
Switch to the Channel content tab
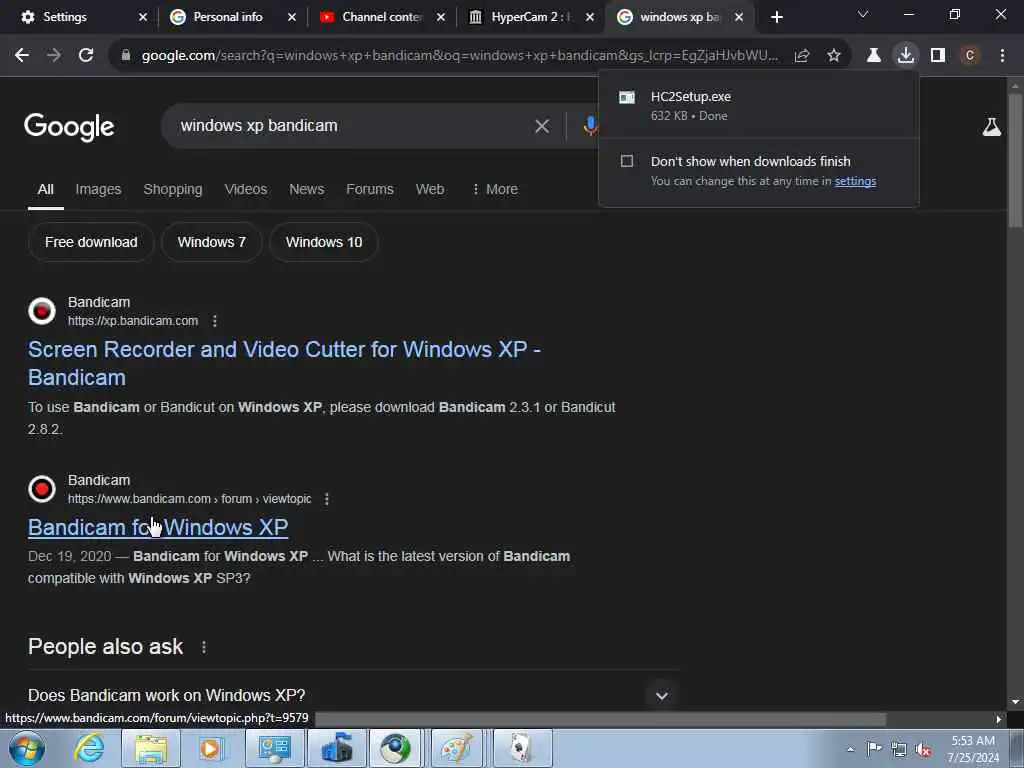coord(382,17)
